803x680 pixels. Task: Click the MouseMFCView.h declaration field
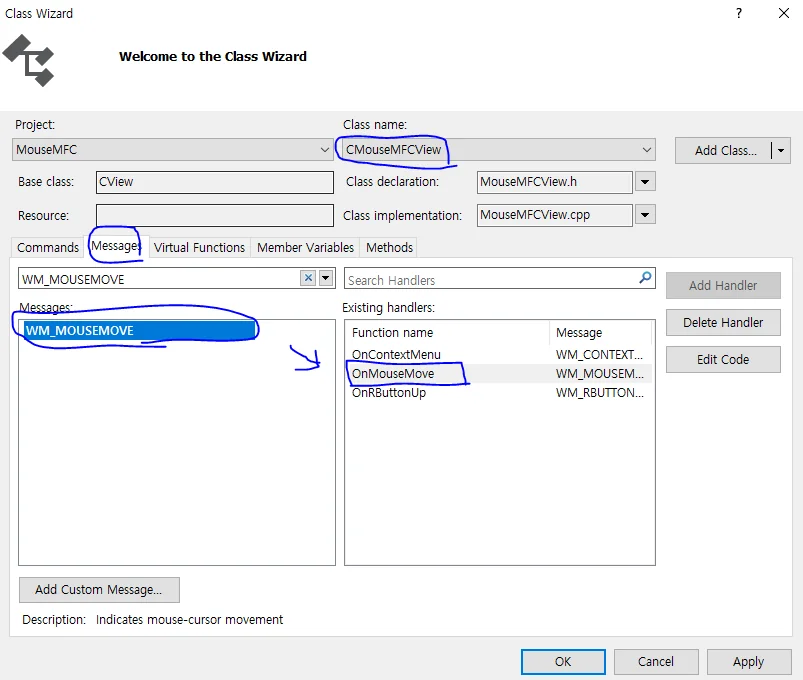point(555,182)
